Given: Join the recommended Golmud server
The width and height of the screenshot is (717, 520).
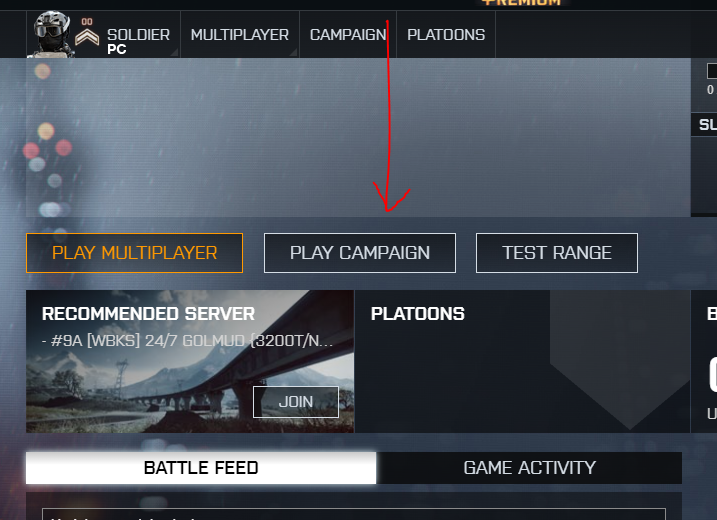Looking at the screenshot, I should point(296,402).
